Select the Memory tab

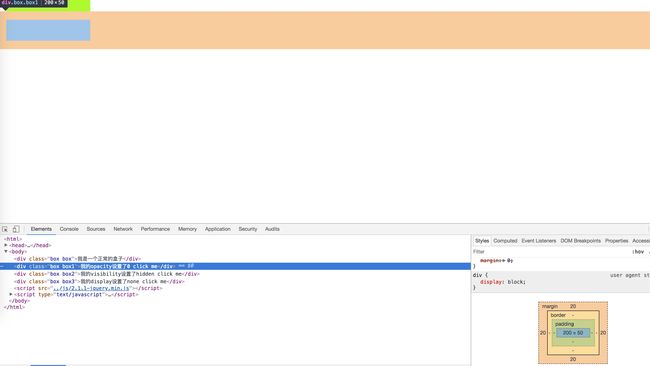point(187,229)
